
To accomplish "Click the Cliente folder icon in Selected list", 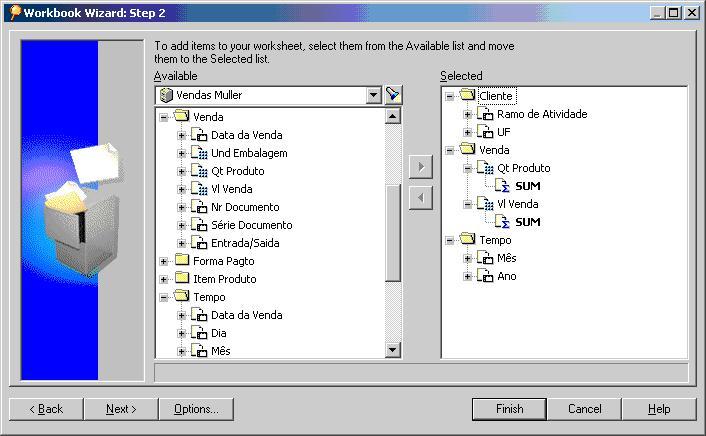I will [x=467, y=96].
